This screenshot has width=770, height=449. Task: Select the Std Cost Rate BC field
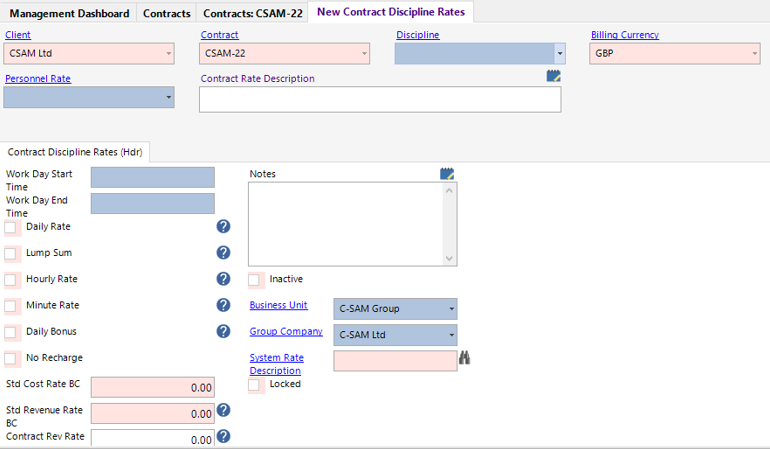pyautogui.click(x=153, y=388)
